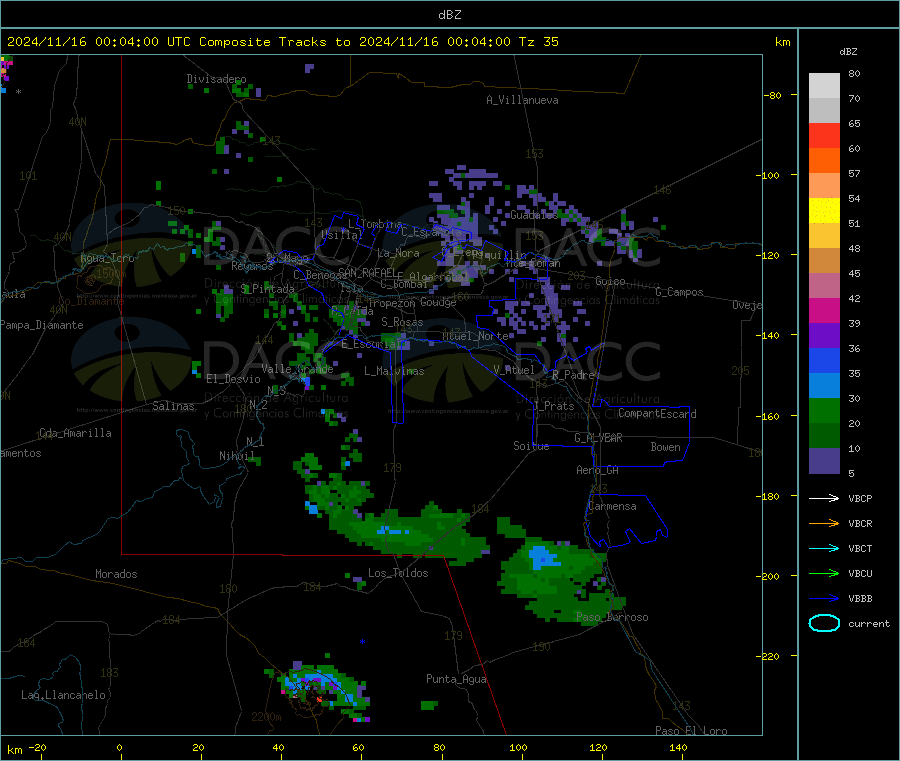Click the L_Malvinas location label
The height and width of the screenshot is (761, 900).
[394, 371]
